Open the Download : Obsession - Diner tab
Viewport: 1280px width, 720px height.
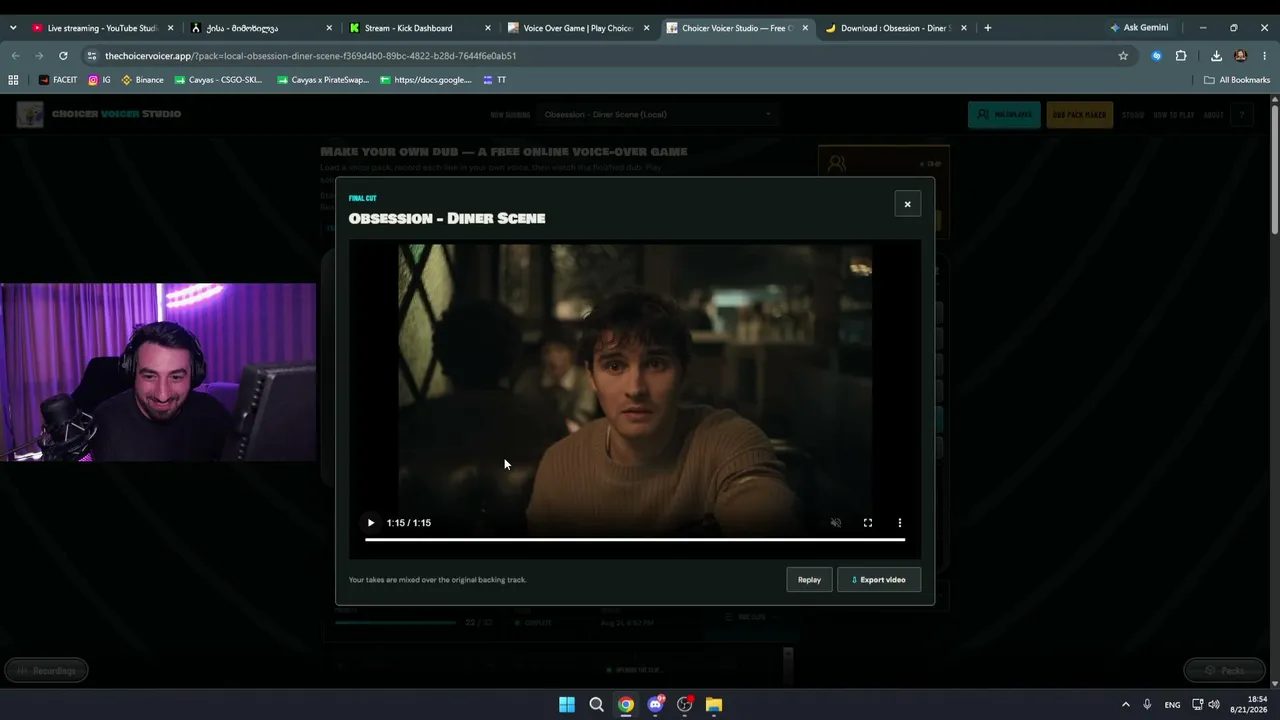click(x=895, y=28)
